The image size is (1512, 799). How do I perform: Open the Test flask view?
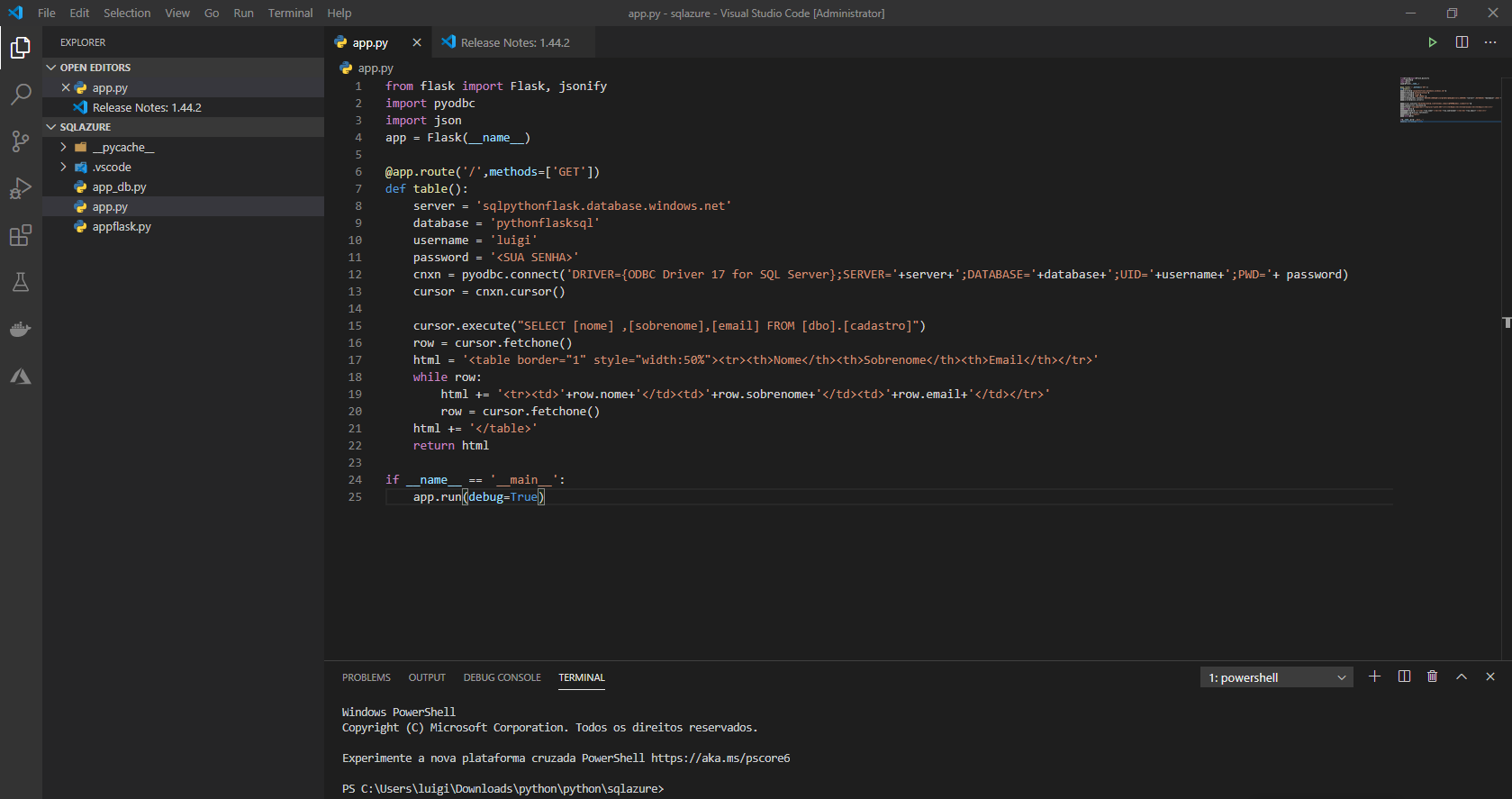tap(21, 282)
